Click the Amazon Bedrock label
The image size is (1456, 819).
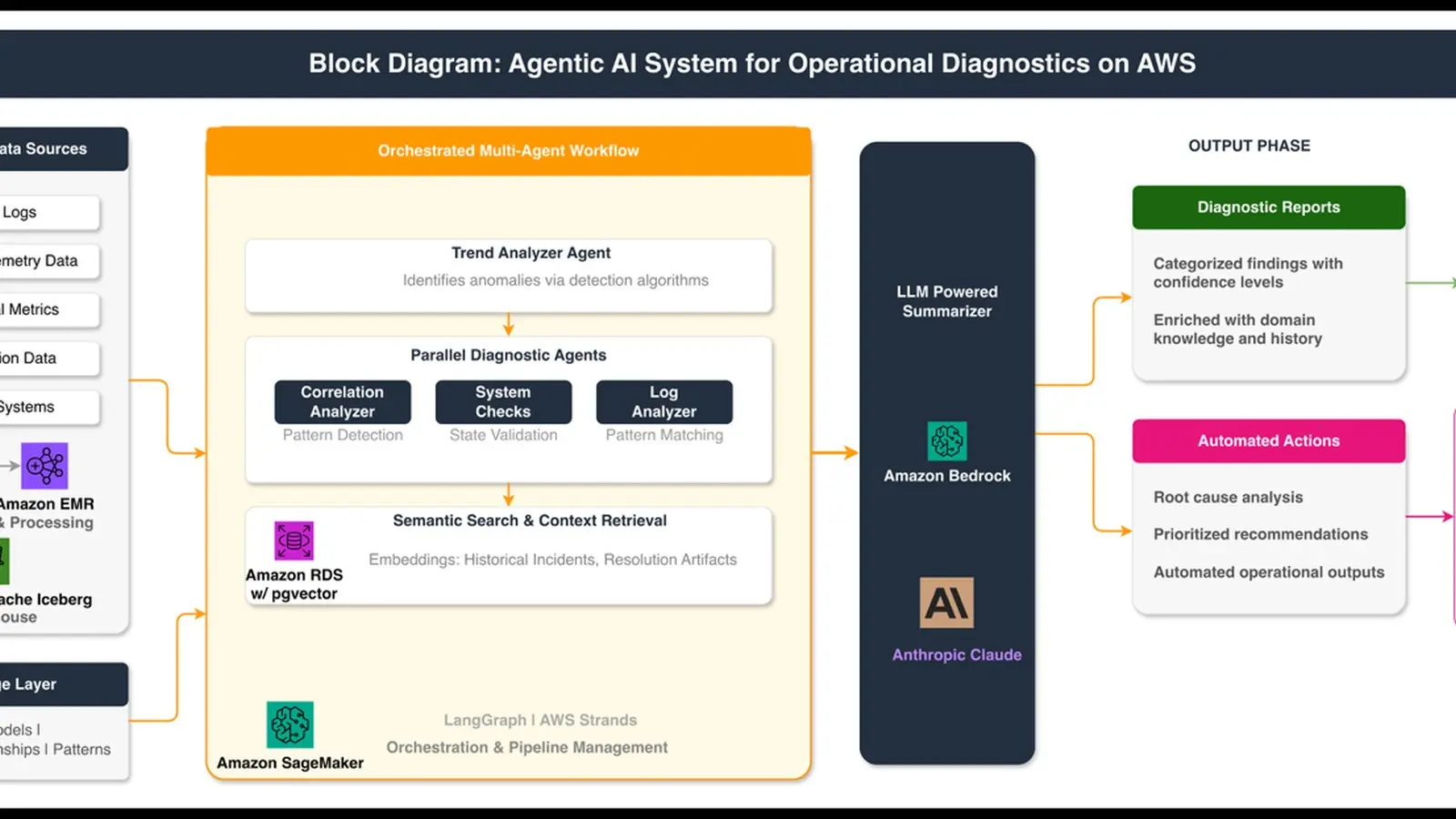coord(947,476)
